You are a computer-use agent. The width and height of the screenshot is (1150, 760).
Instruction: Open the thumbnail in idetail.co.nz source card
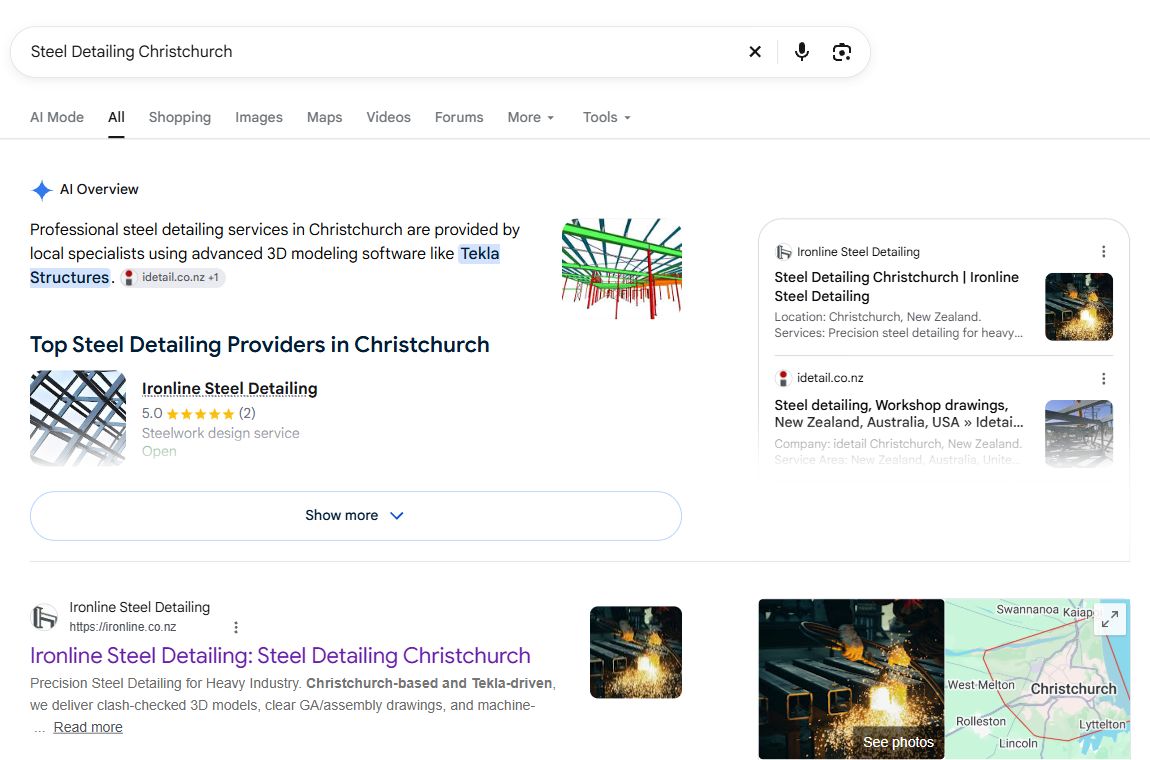coord(1079,434)
